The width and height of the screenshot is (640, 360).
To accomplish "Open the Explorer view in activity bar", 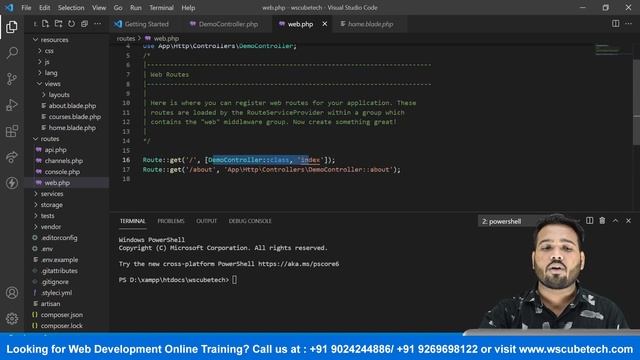I will [12, 27].
